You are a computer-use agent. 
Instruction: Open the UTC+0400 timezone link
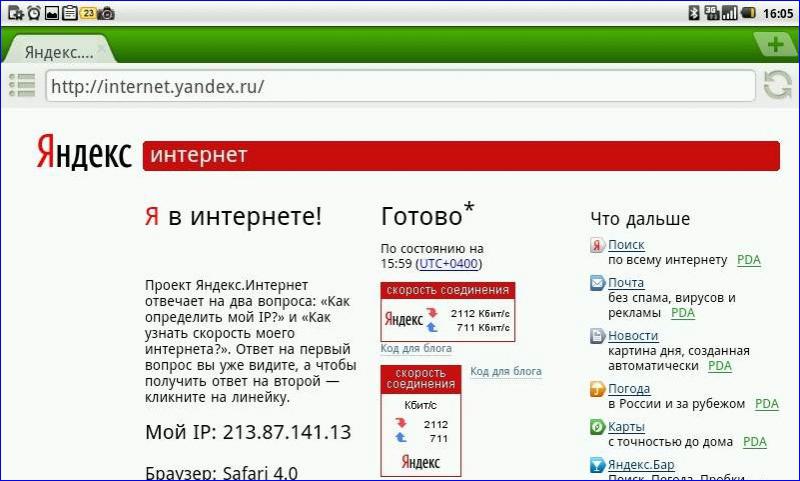448,264
